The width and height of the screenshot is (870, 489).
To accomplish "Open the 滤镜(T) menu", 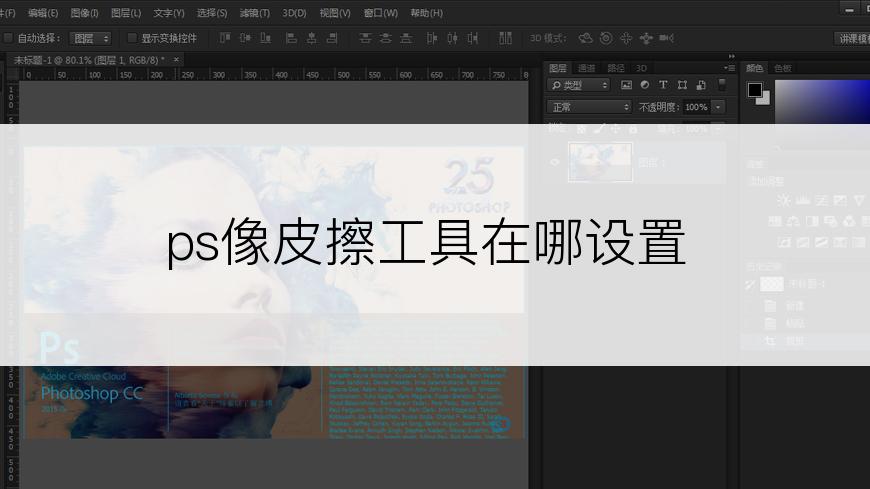I will pyautogui.click(x=255, y=13).
